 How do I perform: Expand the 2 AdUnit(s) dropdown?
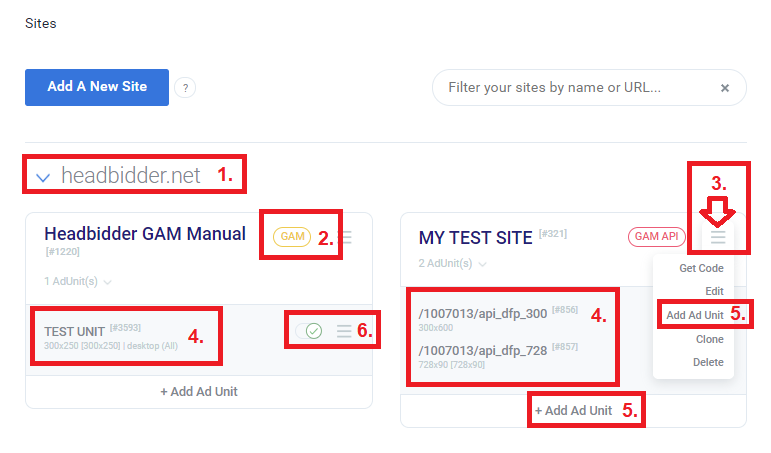point(453,264)
